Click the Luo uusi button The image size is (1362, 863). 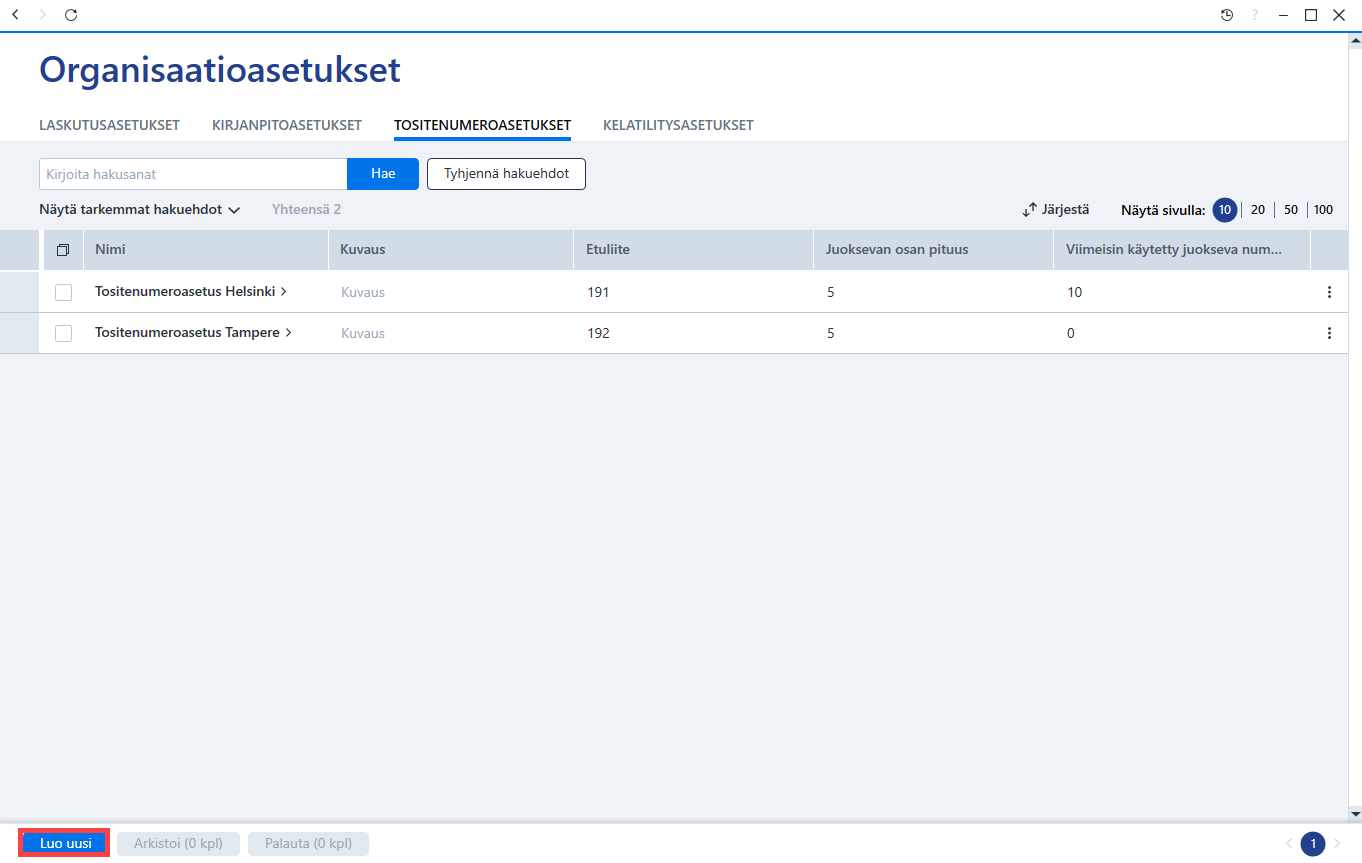coord(65,844)
